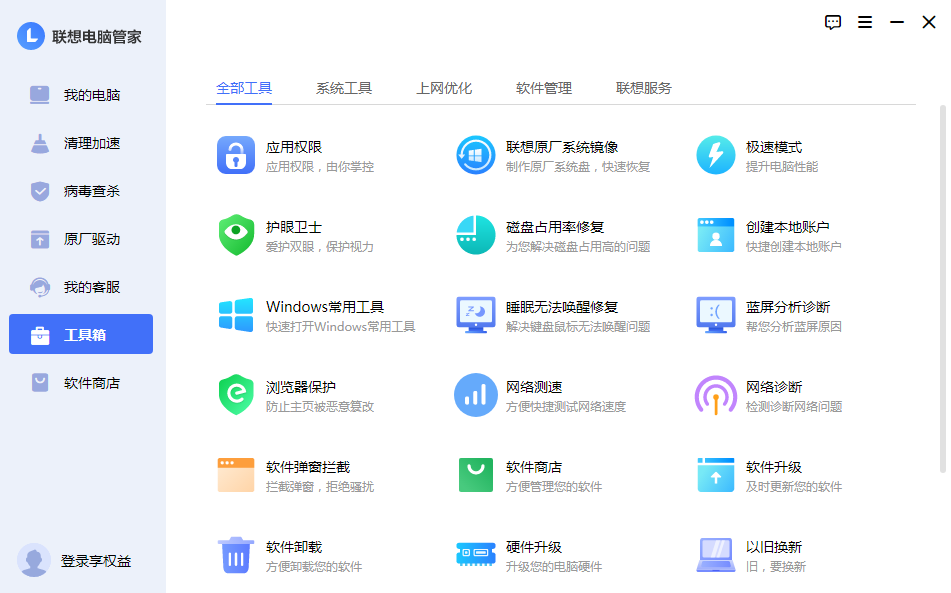Select 病毒查杀 in sidebar
Screen dimensions: 951x593
click(81, 191)
